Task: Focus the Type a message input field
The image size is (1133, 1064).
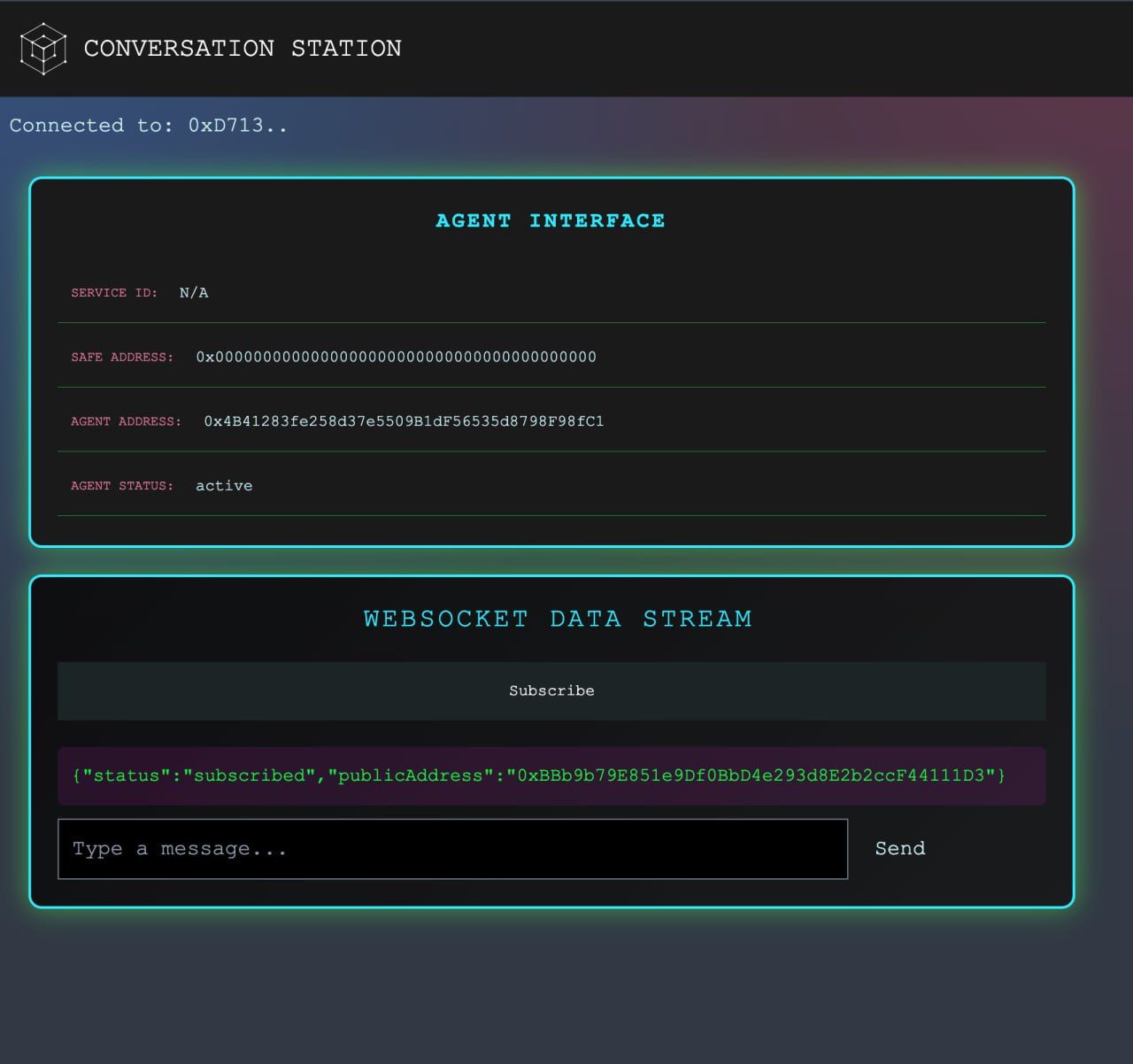Action: tap(453, 849)
